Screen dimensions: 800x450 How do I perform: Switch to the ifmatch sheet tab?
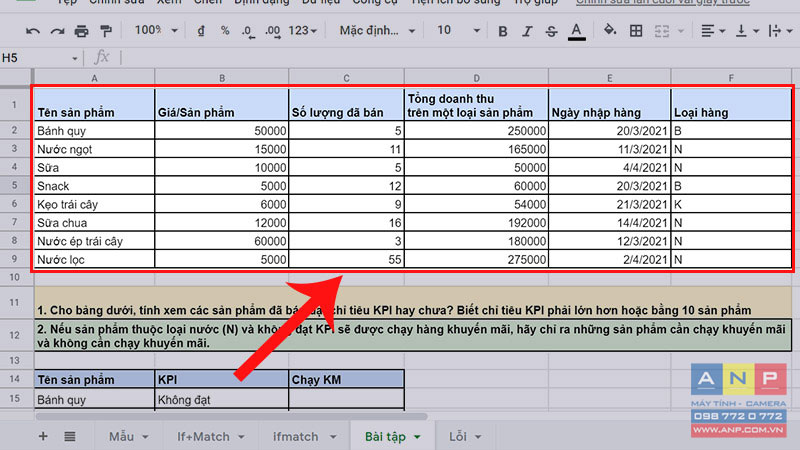[295, 437]
